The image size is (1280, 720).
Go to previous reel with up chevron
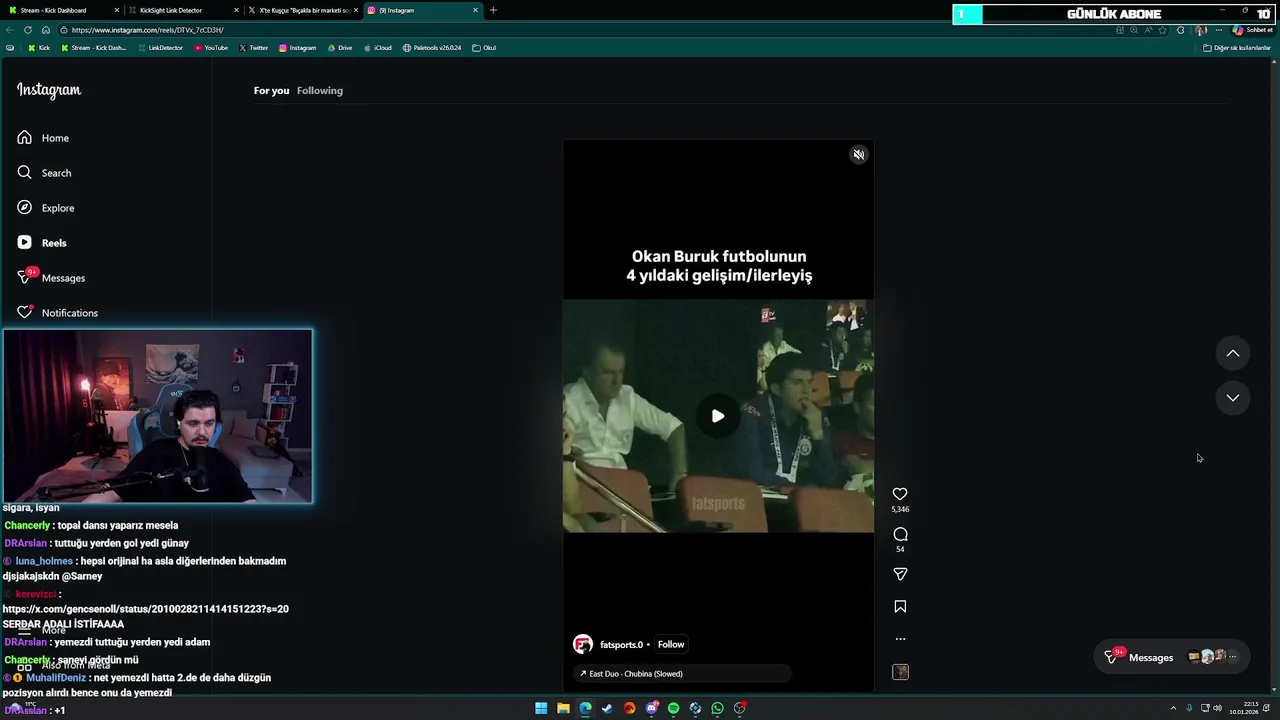coord(1233,353)
